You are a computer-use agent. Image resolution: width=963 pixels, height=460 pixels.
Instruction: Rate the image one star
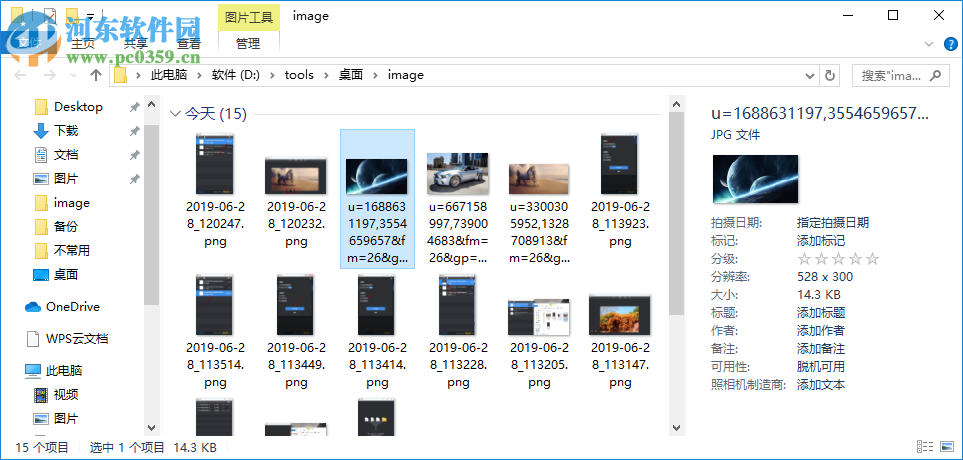(x=804, y=259)
